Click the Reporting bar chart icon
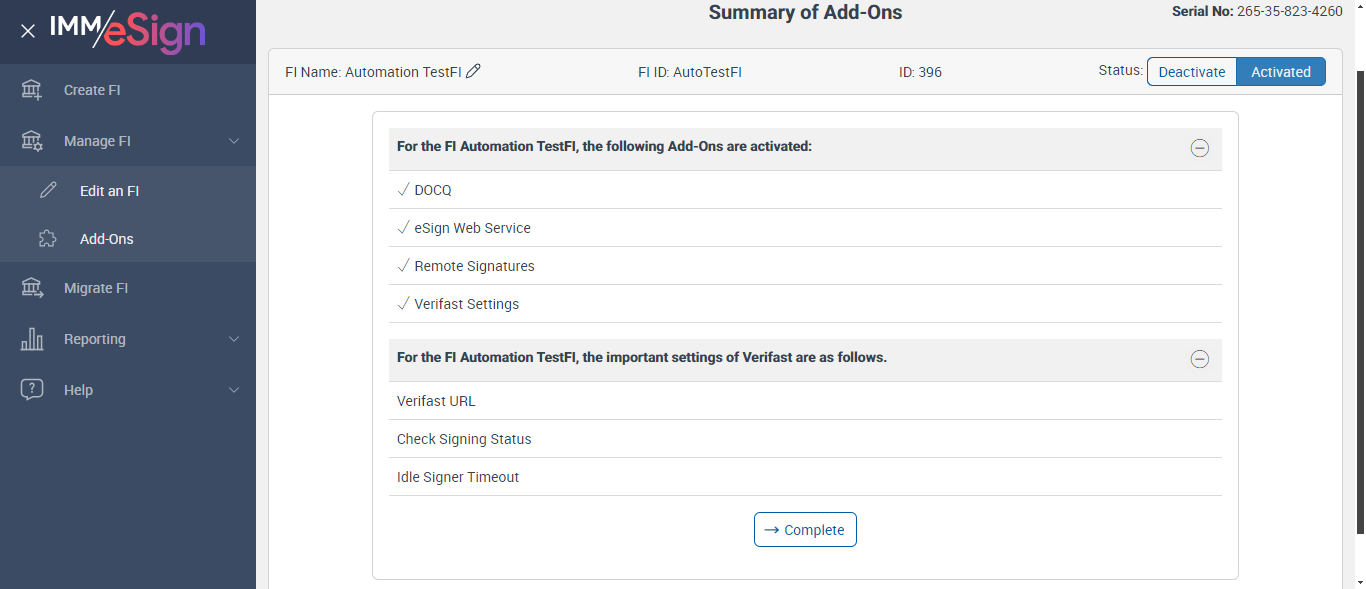1366x589 pixels. click(x=32, y=339)
